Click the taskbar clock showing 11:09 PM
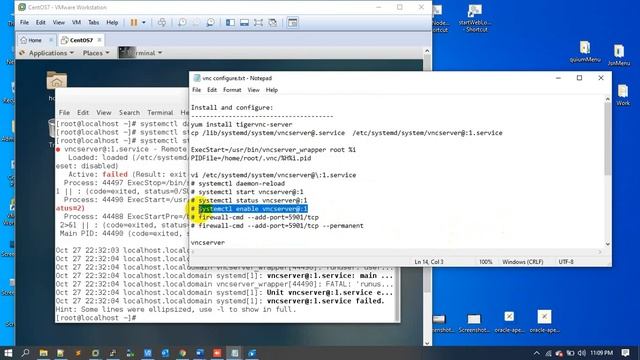Screen dimensions: 640x360 [x=601, y=353]
